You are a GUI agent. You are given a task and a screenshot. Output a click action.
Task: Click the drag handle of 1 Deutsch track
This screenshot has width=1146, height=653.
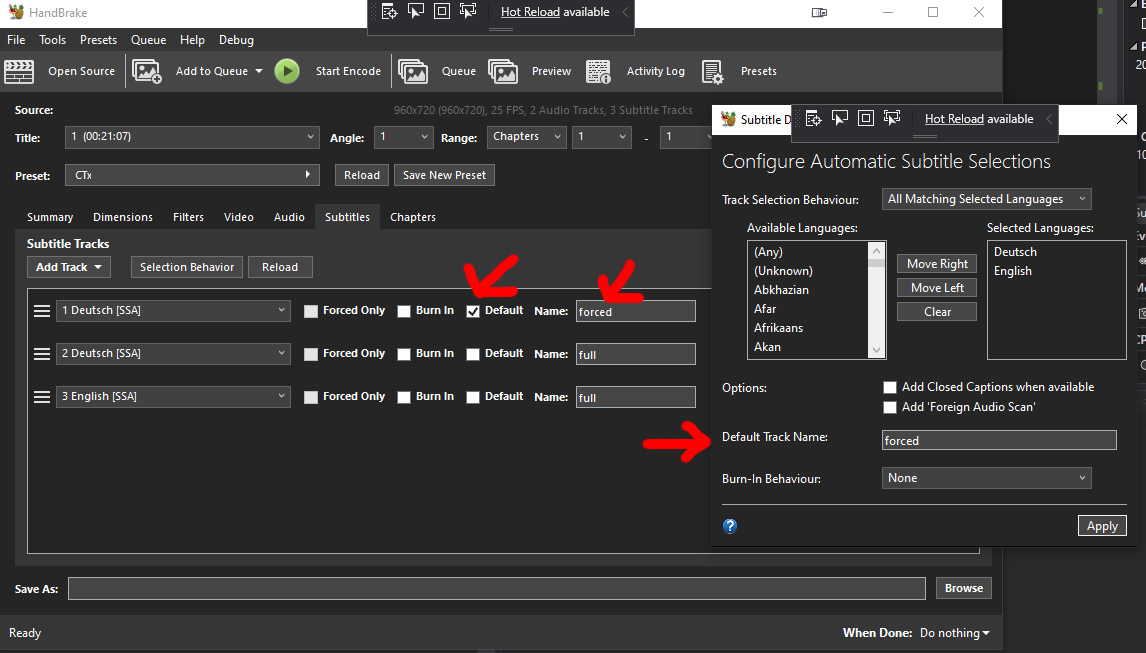(42, 311)
